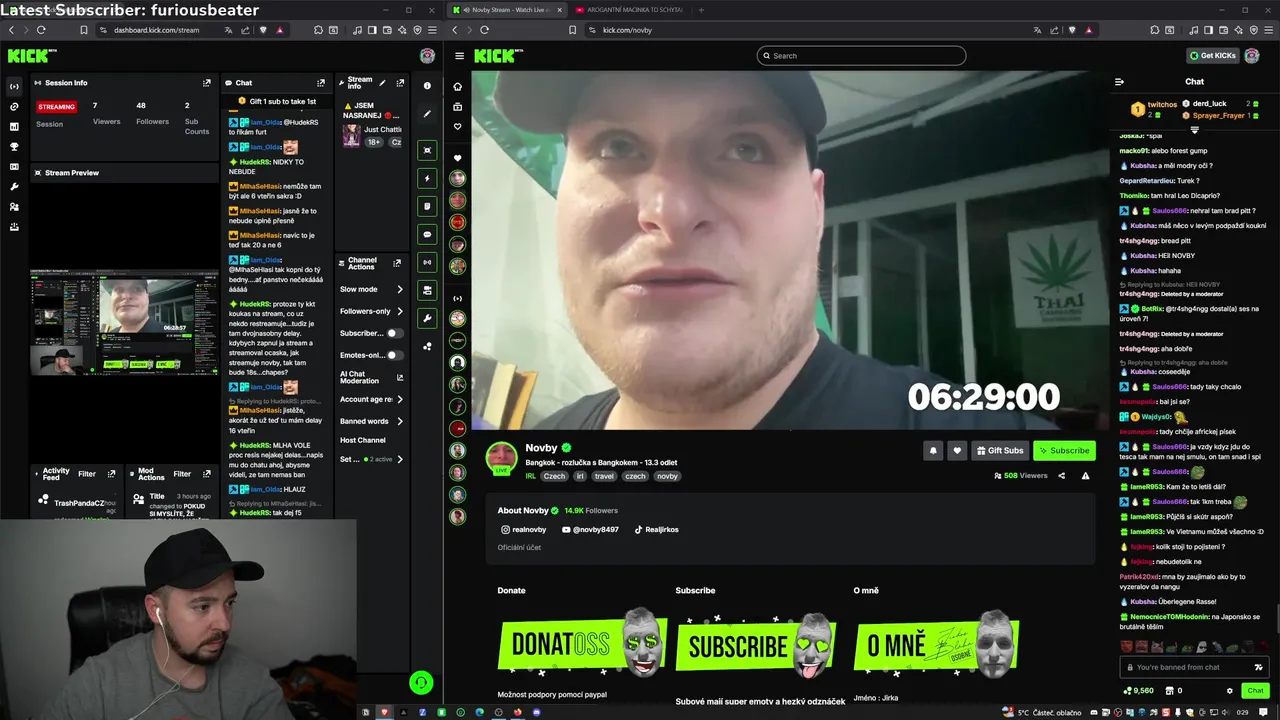Collapse the chat with arrow icon

(1119, 82)
